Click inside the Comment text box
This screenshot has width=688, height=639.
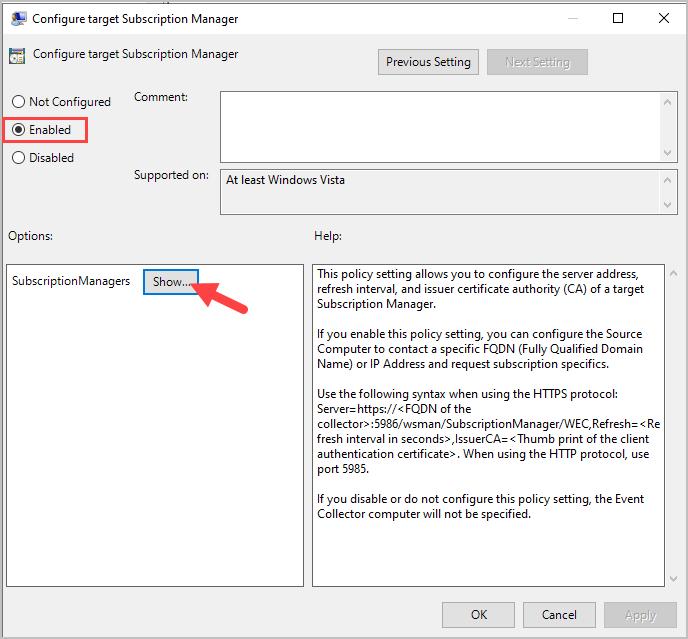pos(440,125)
